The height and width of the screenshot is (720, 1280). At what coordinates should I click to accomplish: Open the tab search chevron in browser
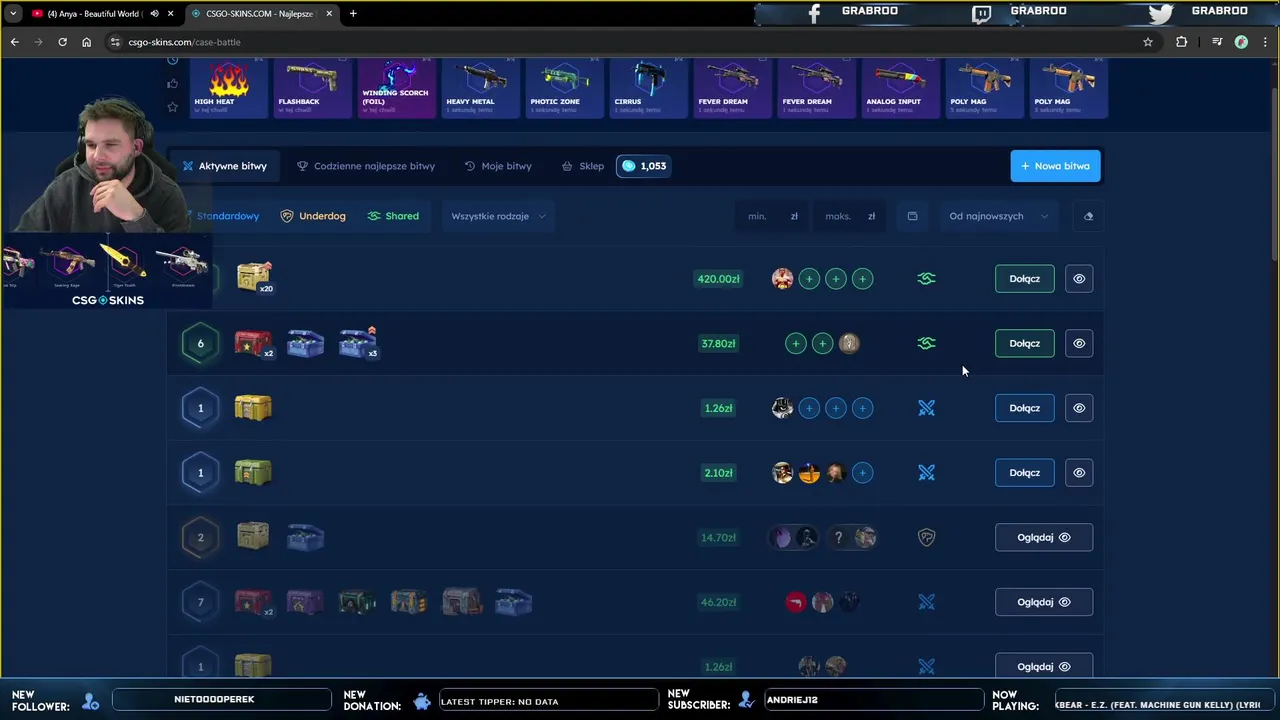12,13
